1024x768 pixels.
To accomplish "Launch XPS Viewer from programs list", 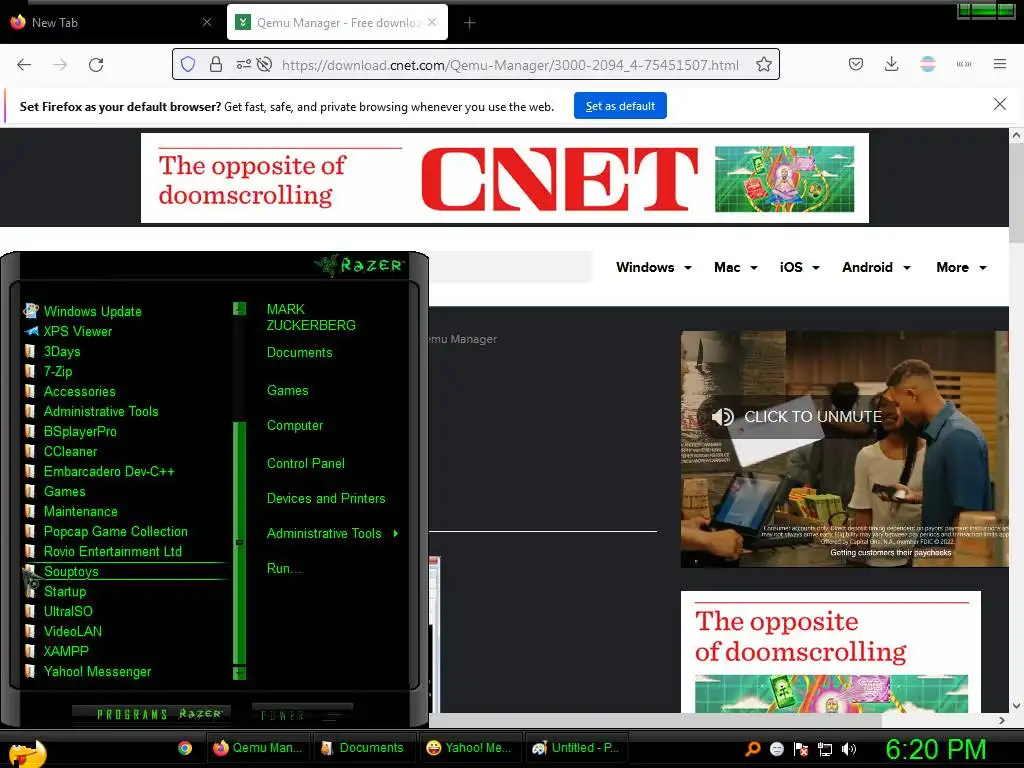I will (x=78, y=331).
